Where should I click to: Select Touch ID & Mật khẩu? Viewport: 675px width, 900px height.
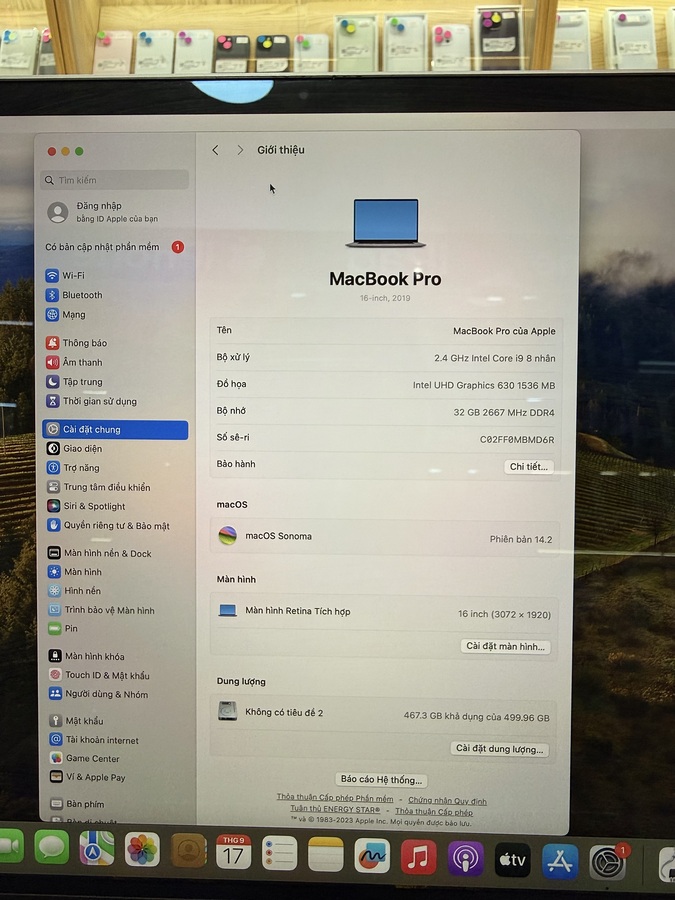[99, 675]
